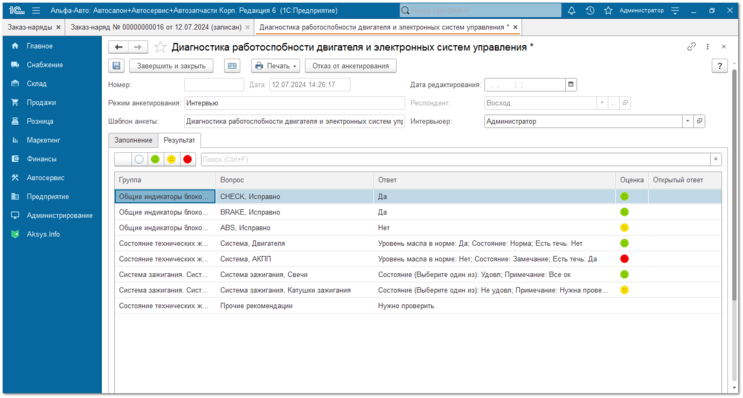Select row ABS, Исправно
Screen dimensions: 743x398
coord(418,228)
